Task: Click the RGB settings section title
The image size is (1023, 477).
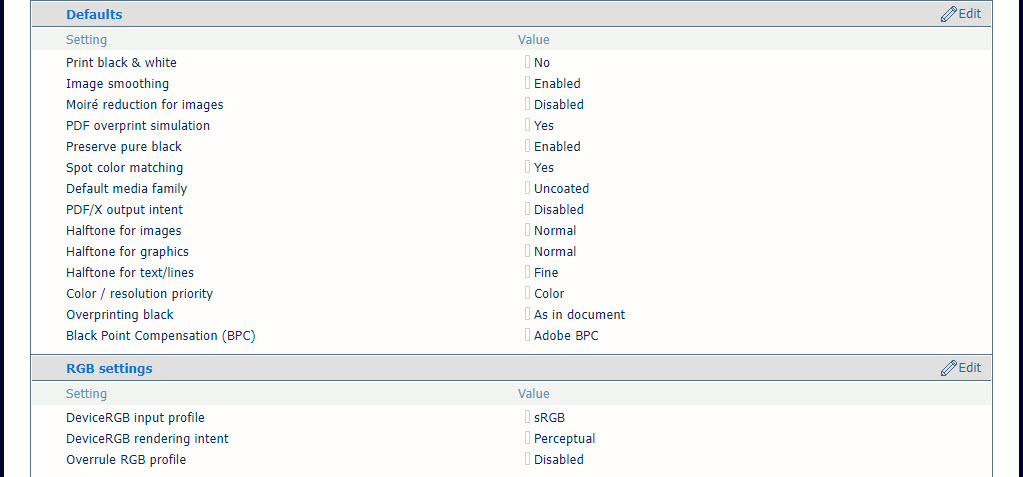Action: [x=109, y=369]
